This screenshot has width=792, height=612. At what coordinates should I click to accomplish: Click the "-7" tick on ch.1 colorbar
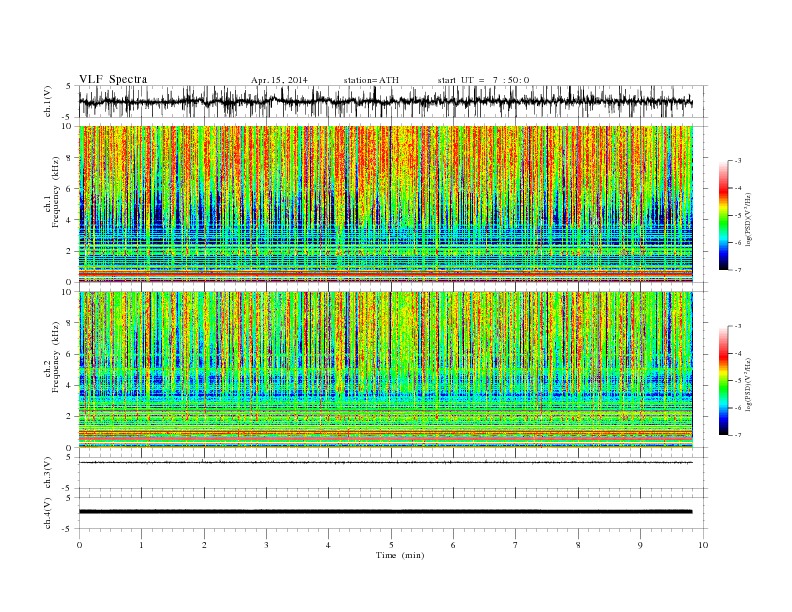tap(738, 270)
